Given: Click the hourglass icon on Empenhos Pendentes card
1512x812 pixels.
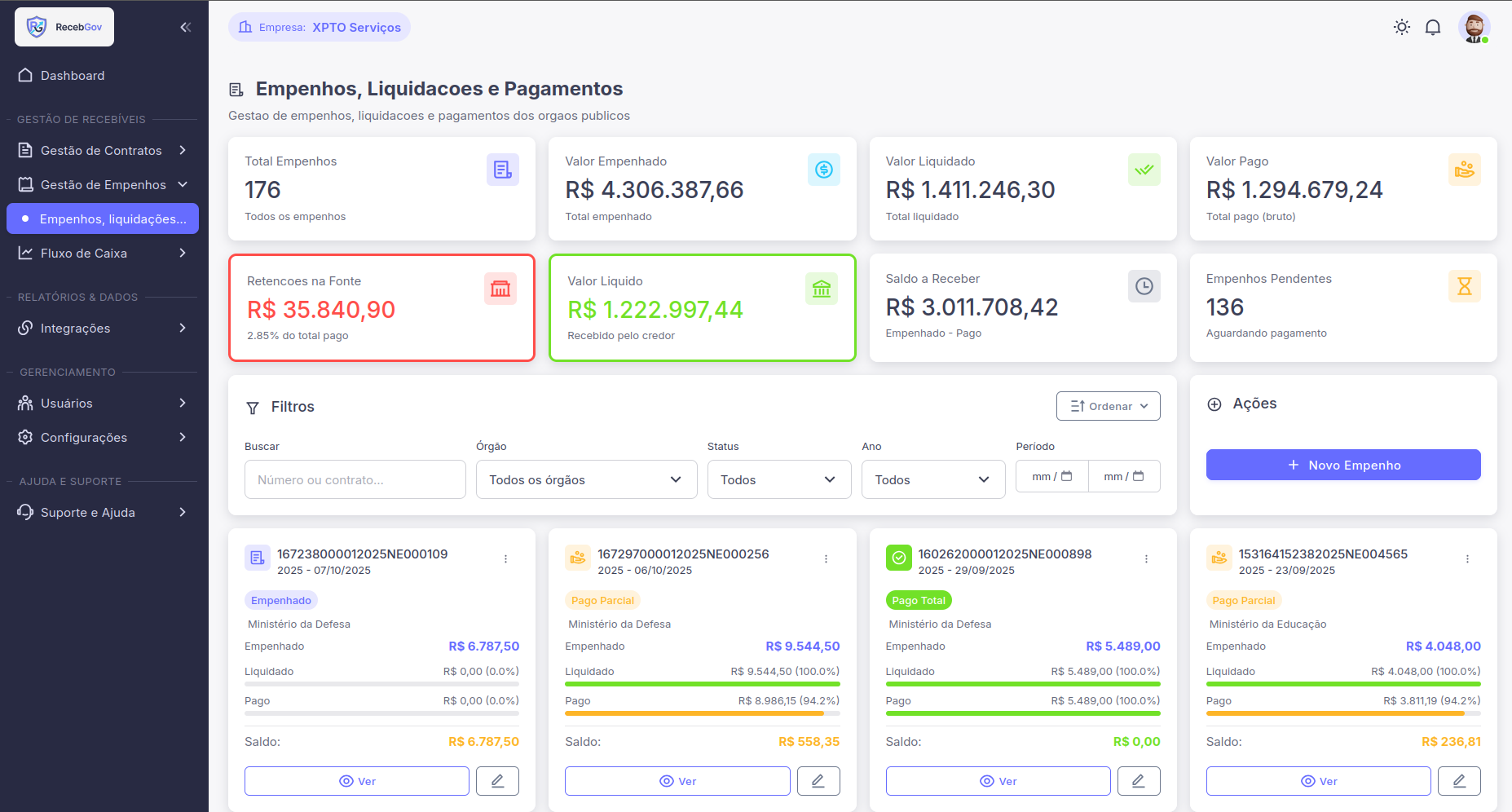Looking at the screenshot, I should (x=1465, y=286).
